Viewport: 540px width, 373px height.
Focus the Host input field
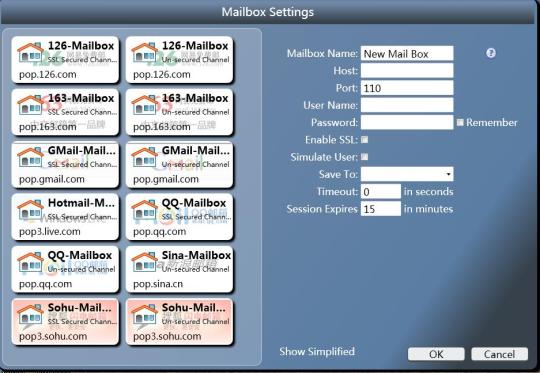407,71
